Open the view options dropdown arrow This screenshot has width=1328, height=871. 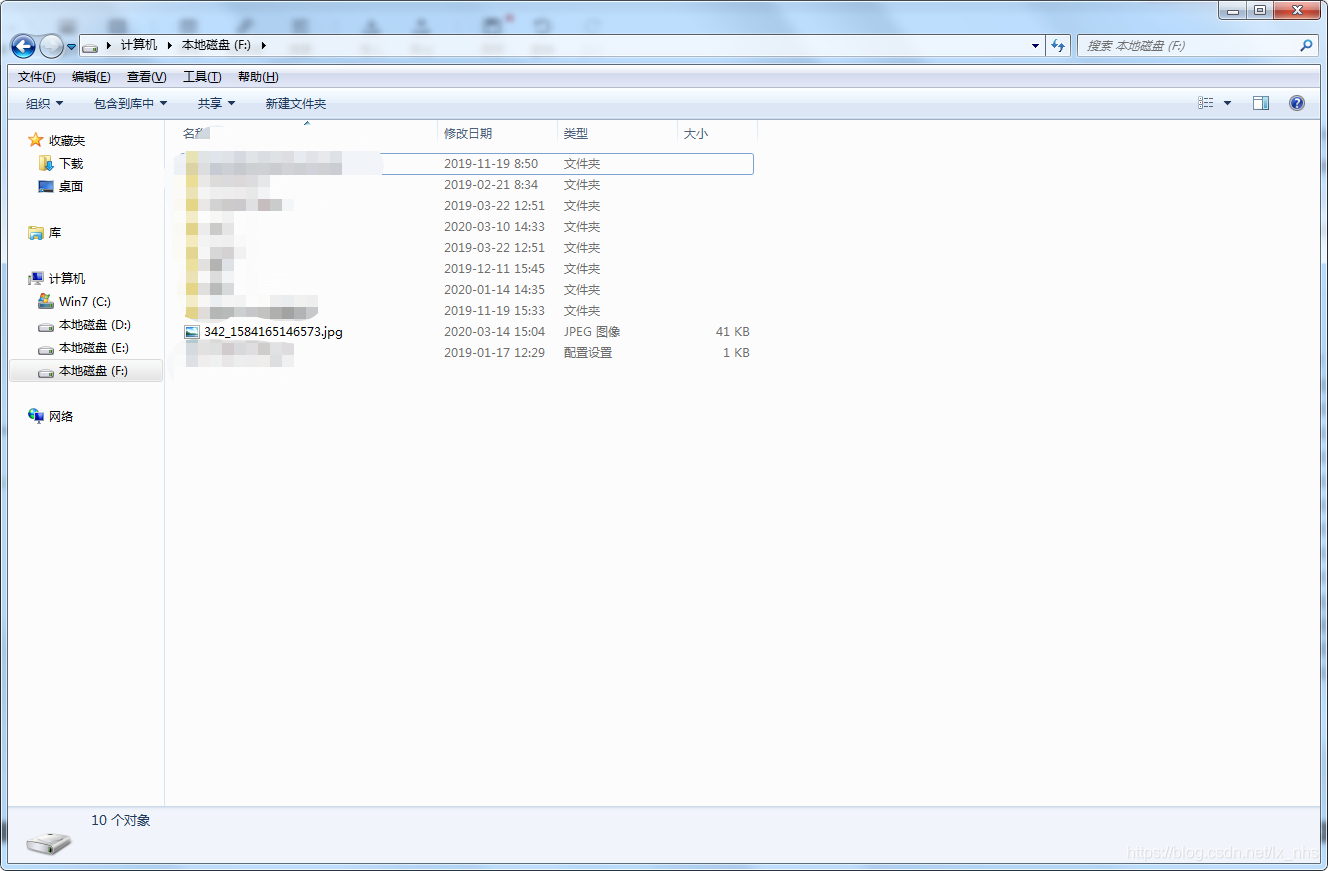1227,103
